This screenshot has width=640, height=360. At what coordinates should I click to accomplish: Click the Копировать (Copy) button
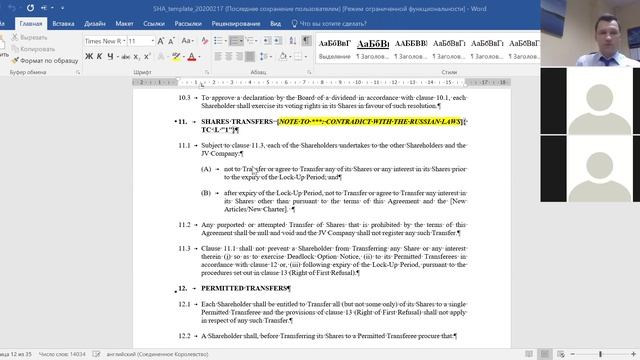tap(33, 49)
